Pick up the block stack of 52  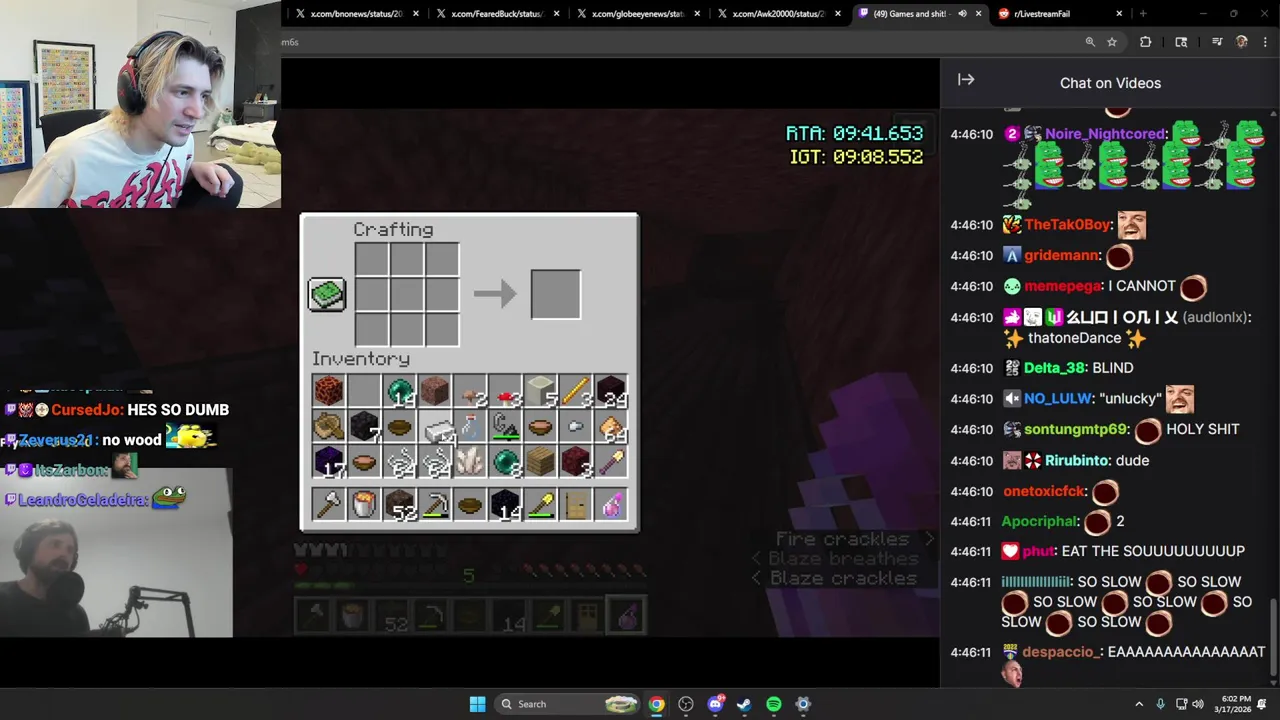tap(400, 505)
